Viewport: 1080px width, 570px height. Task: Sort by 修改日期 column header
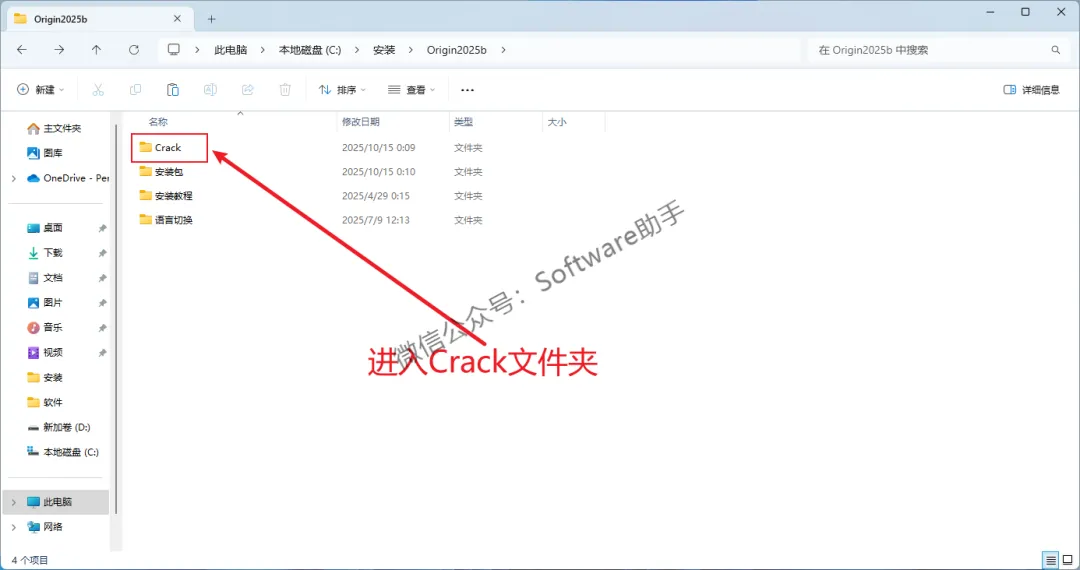[361, 121]
